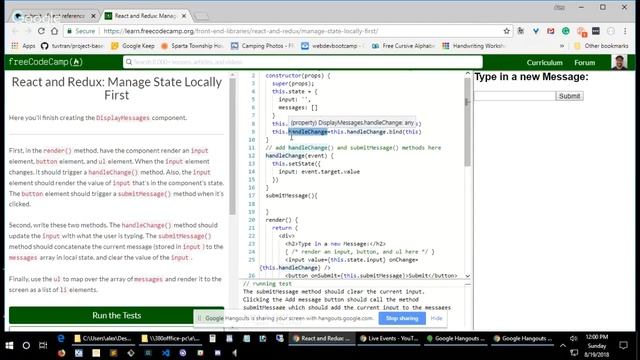Click Run the Tests button

point(116,315)
